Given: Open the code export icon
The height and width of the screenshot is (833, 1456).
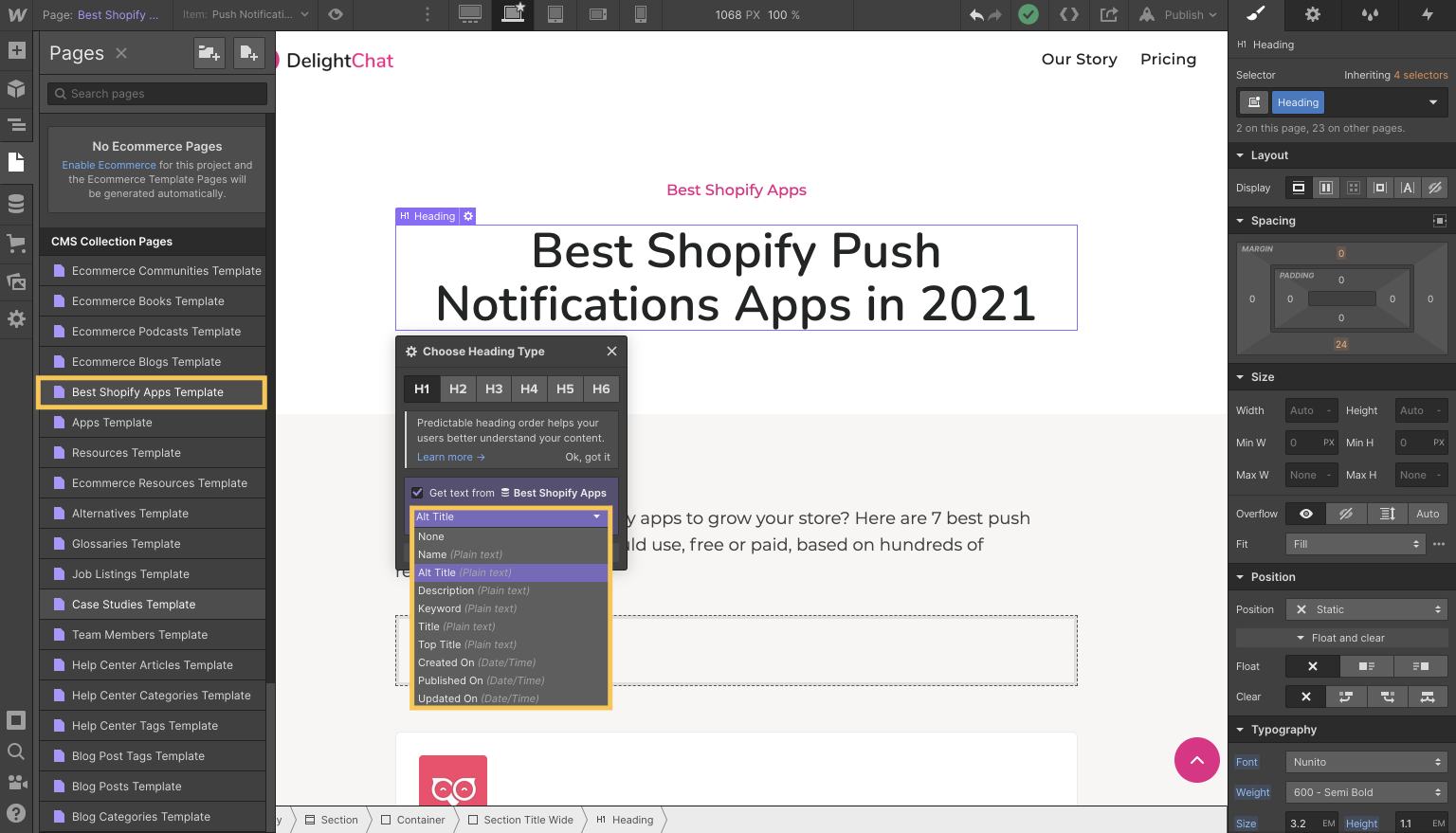Looking at the screenshot, I should tap(1069, 14).
